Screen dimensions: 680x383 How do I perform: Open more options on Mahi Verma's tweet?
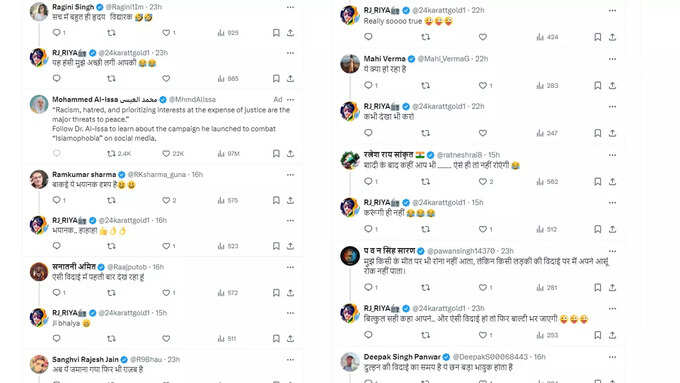(x=612, y=59)
